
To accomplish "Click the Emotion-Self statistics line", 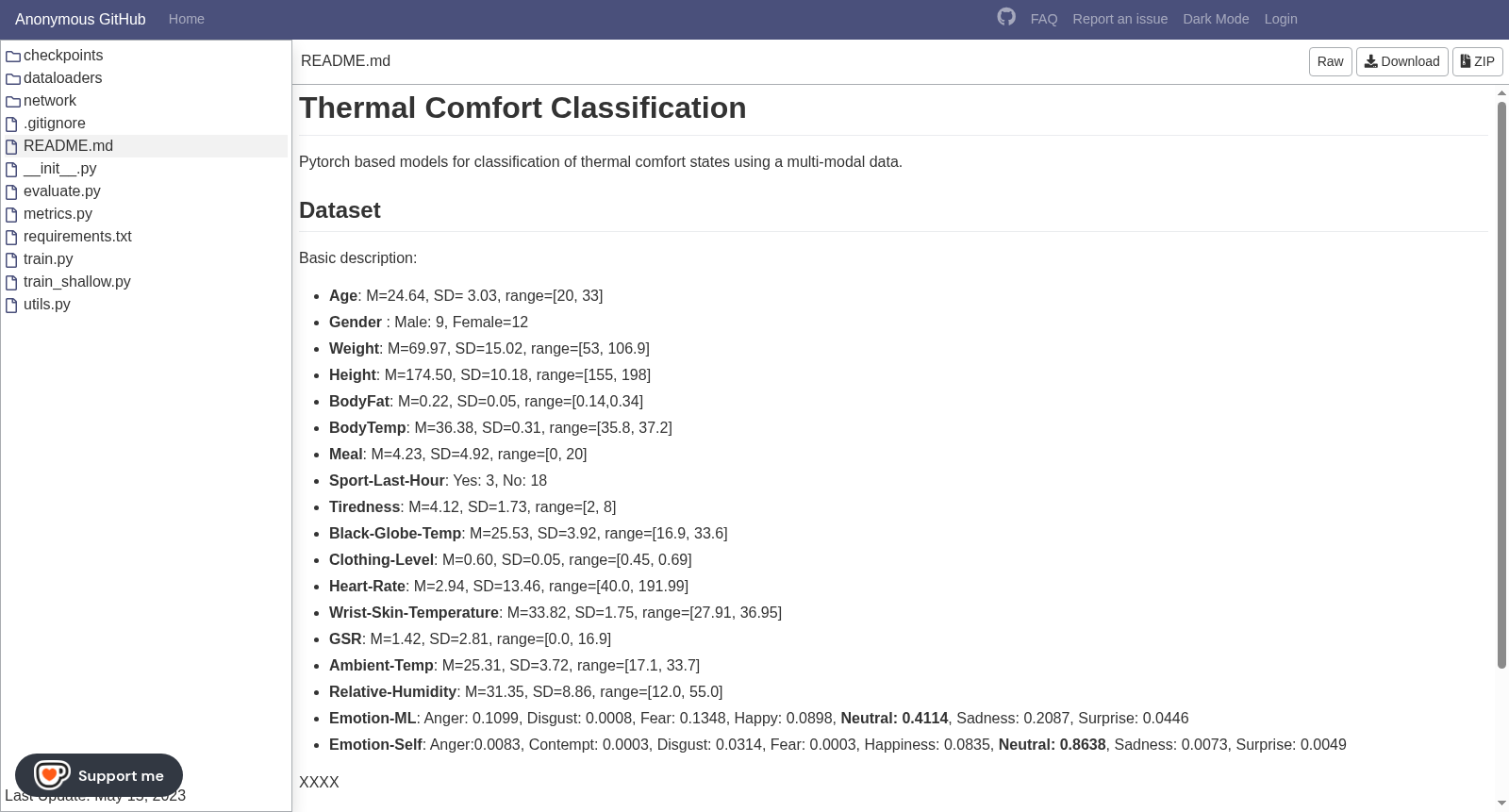I will 837,744.
